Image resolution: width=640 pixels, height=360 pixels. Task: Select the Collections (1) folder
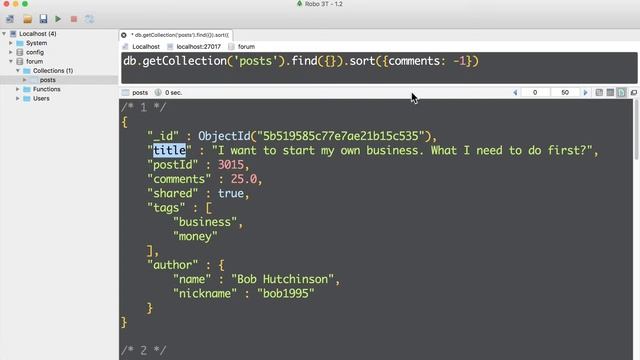53,71
